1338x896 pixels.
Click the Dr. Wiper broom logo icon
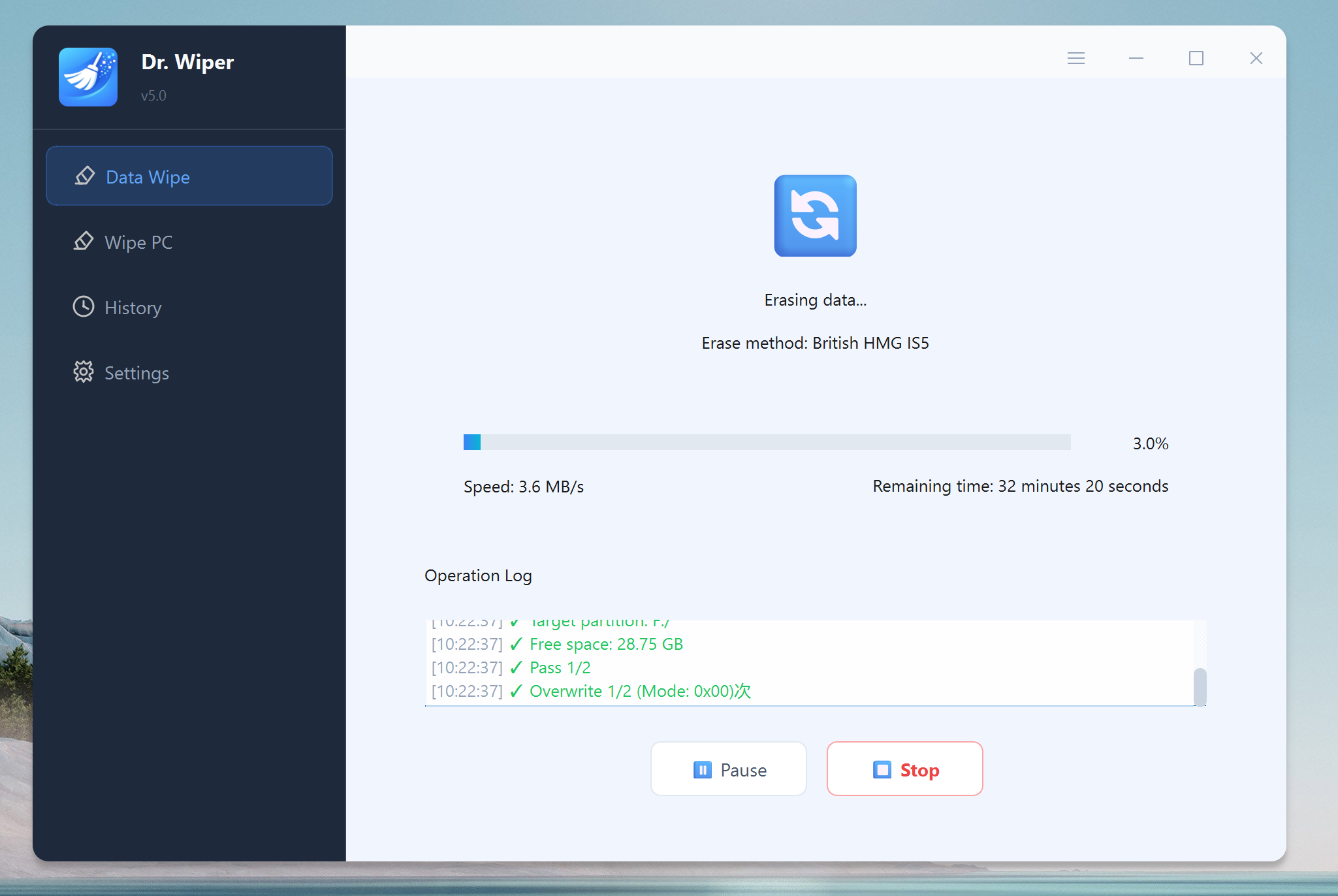click(x=88, y=76)
